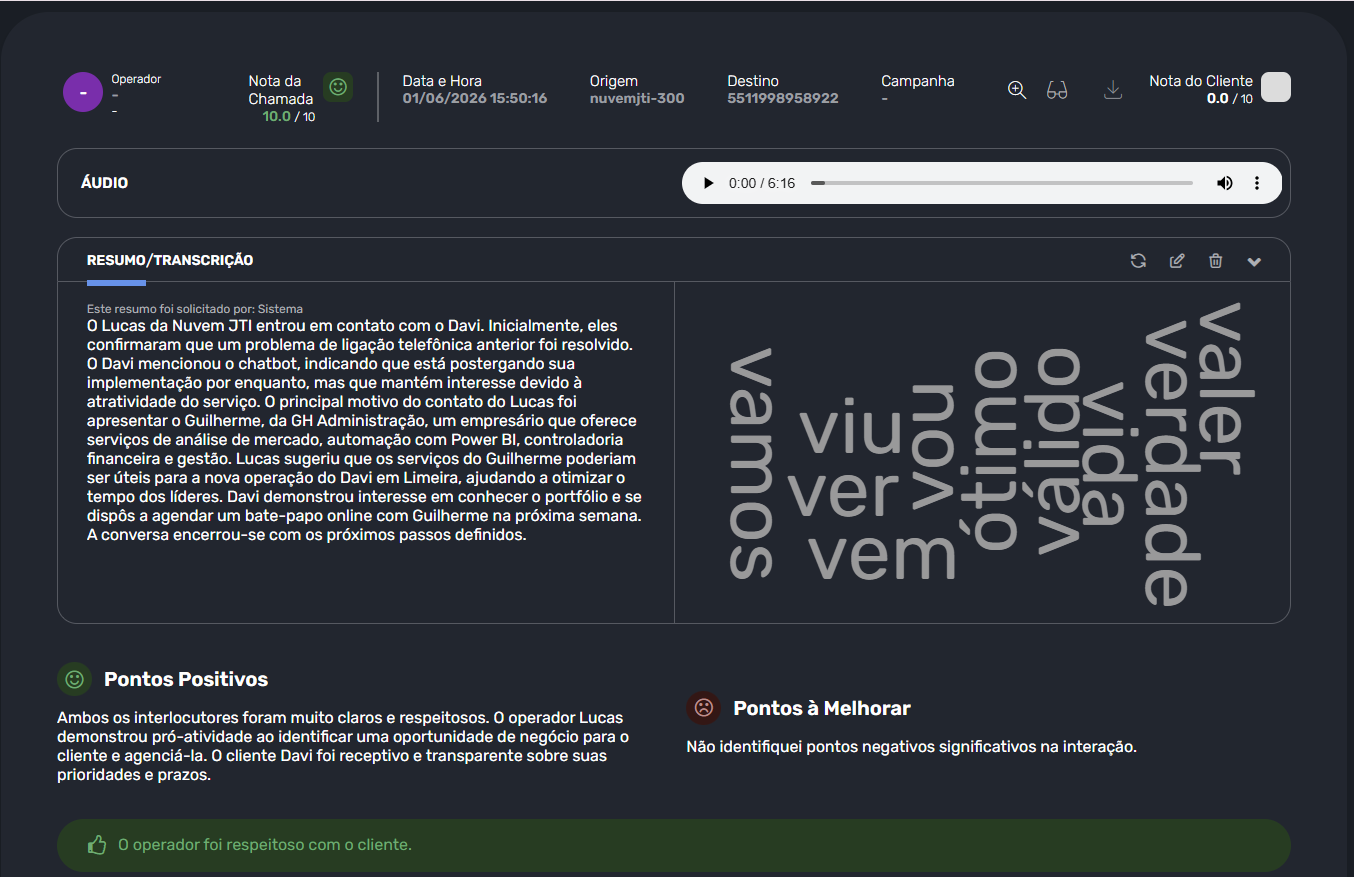Click the word 'verdade' in word cloud

point(1172,463)
